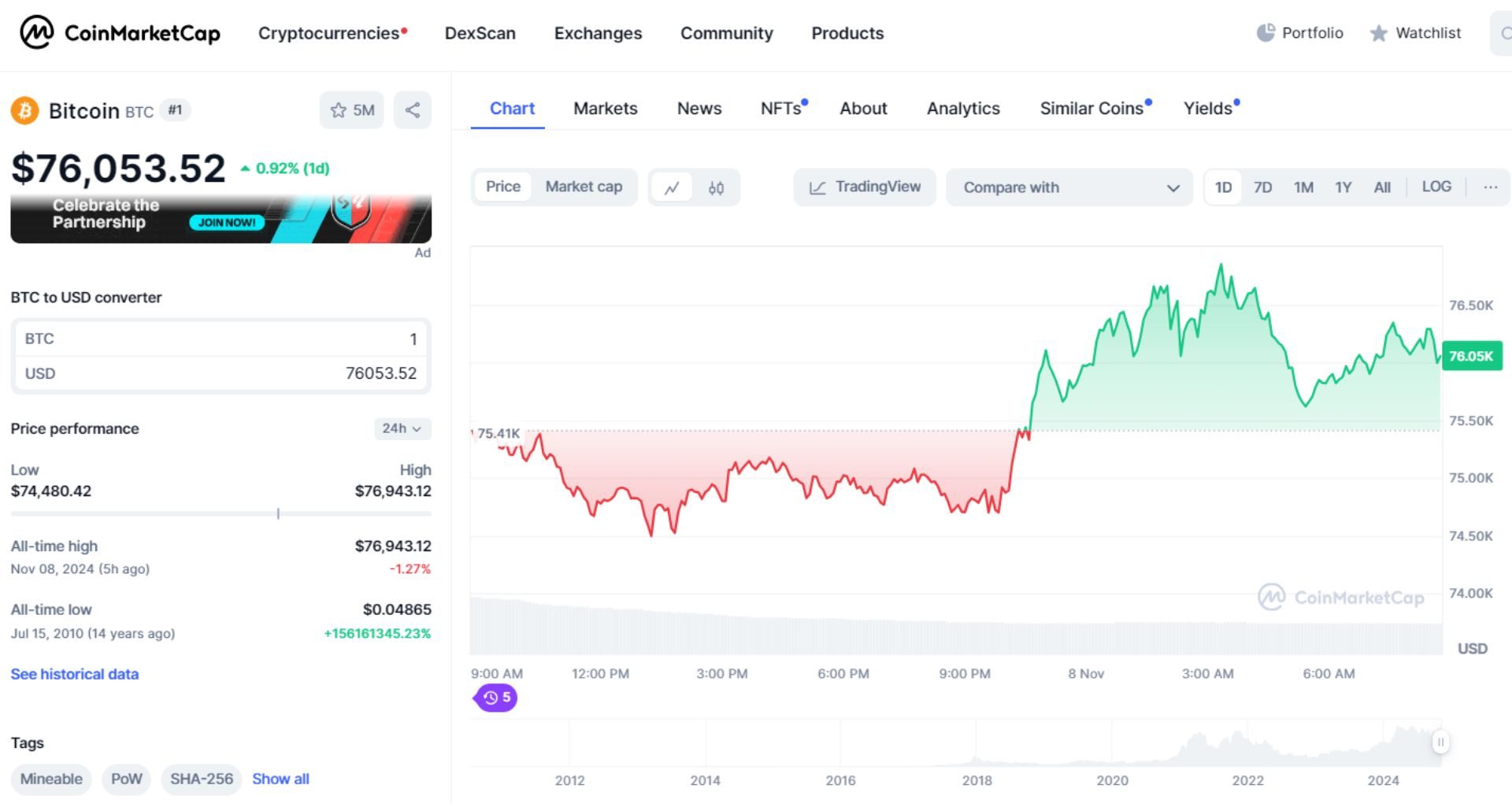
Task: Open the purple price alerts history badge
Action: [495, 698]
